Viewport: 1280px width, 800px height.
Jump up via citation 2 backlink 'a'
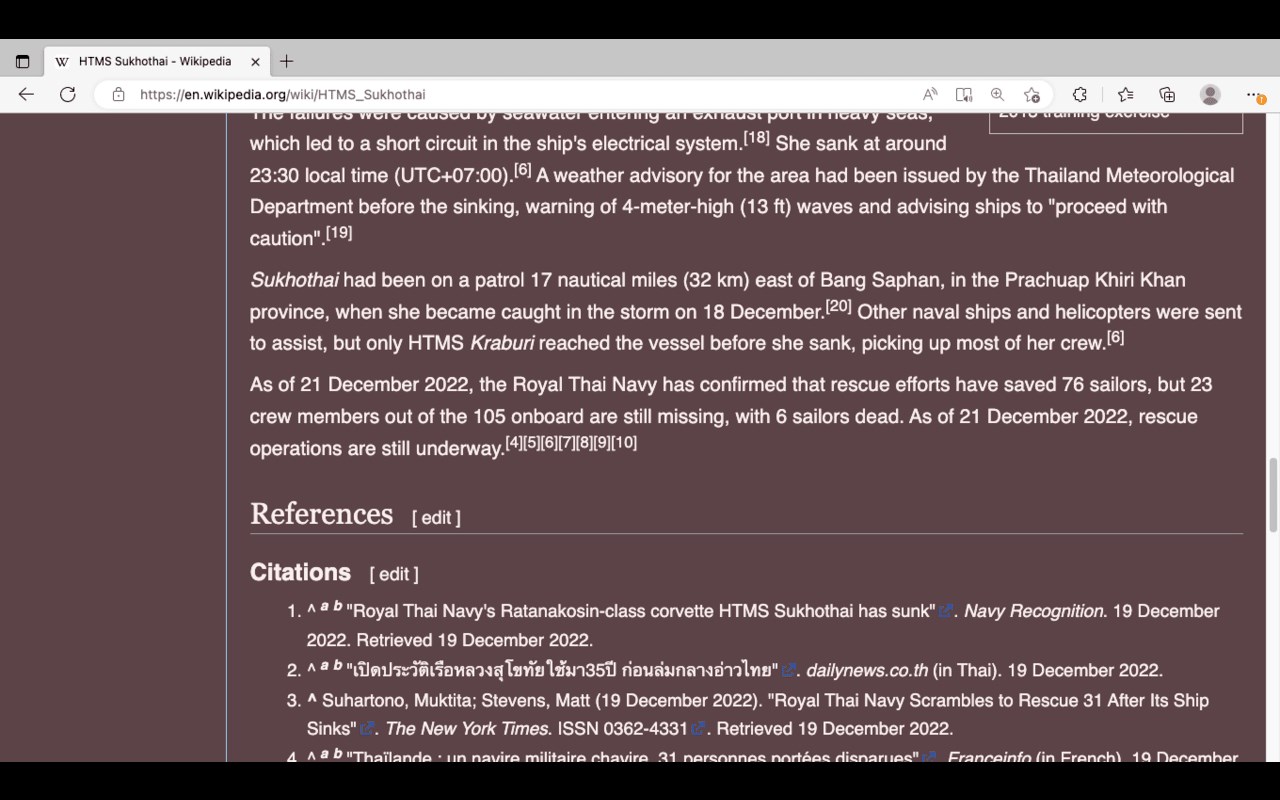(x=325, y=665)
